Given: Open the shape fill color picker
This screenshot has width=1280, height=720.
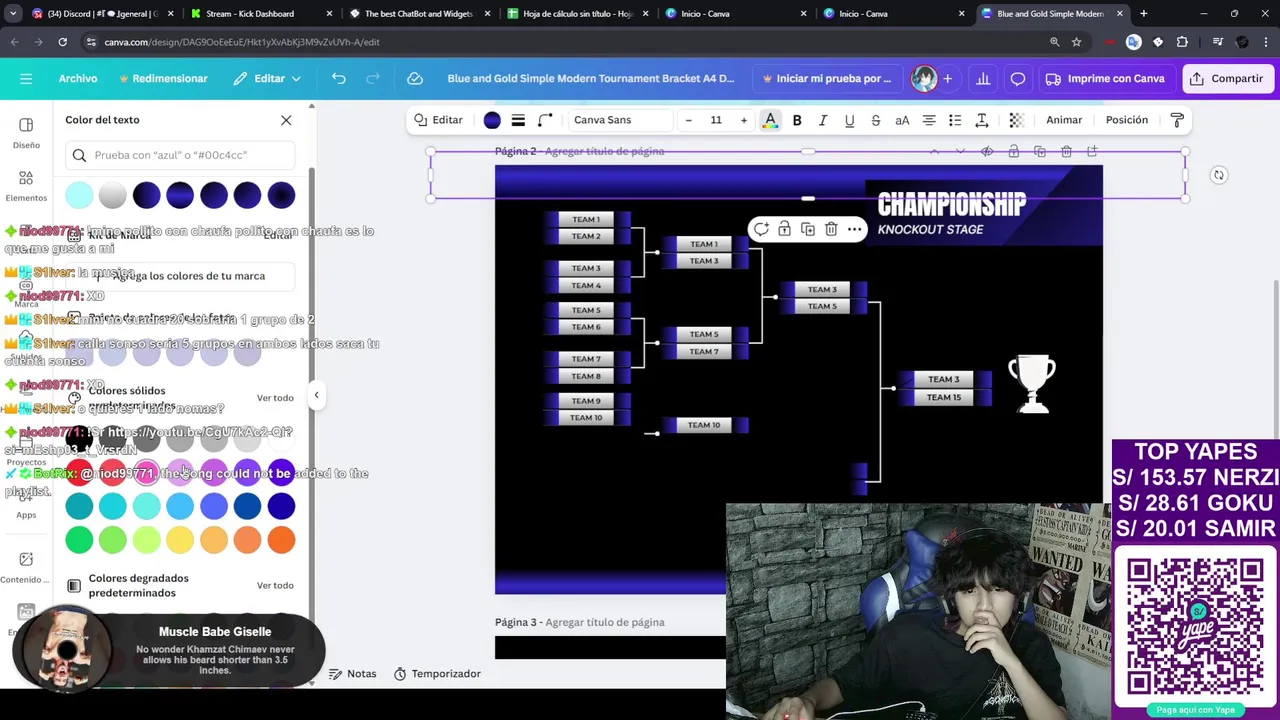Looking at the screenshot, I should point(492,120).
